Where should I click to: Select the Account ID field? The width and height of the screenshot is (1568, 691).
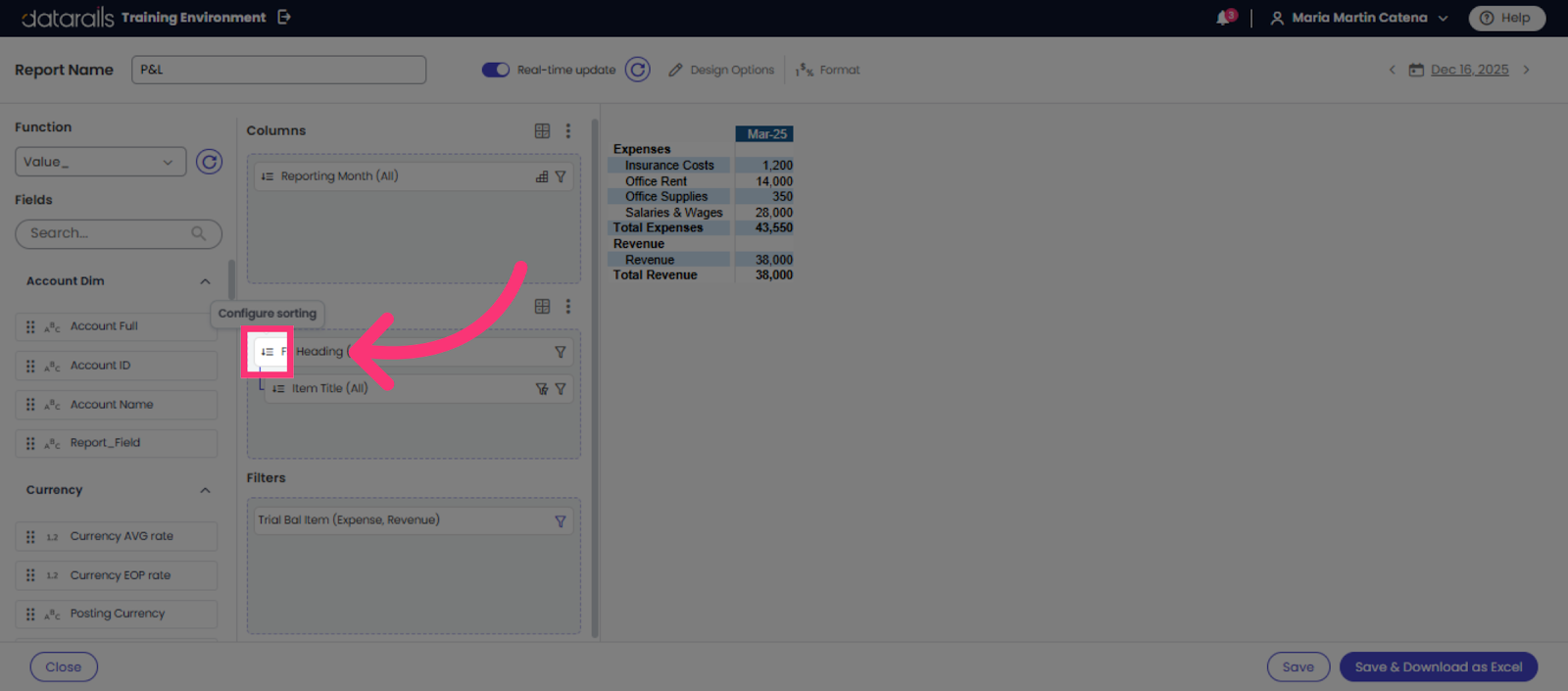(116, 366)
